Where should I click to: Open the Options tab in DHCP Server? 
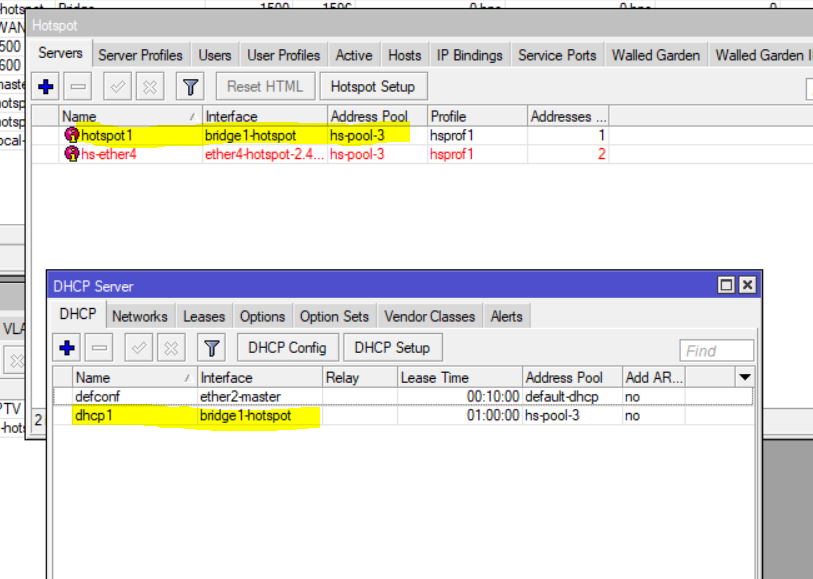tap(262, 317)
